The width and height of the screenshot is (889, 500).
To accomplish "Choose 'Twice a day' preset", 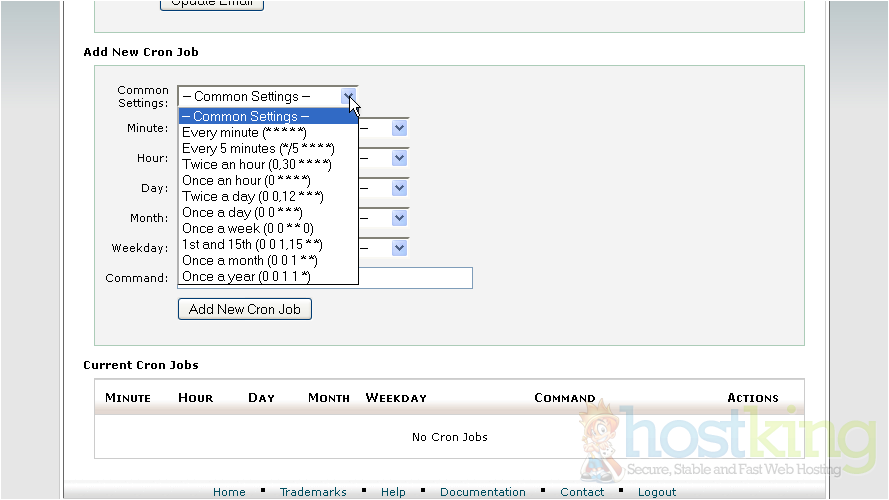I will tap(252, 196).
